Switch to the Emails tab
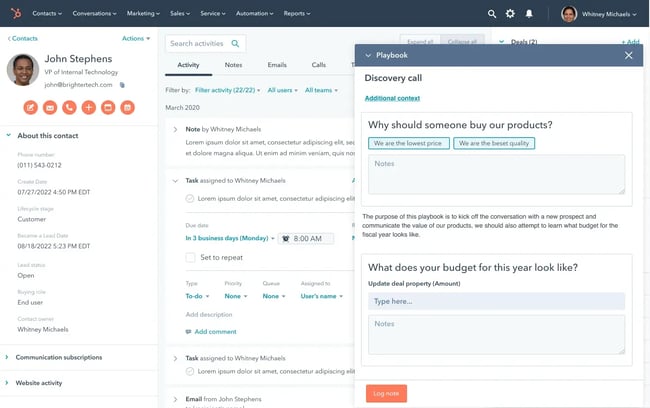 pyautogui.click(x=277, y=65)
